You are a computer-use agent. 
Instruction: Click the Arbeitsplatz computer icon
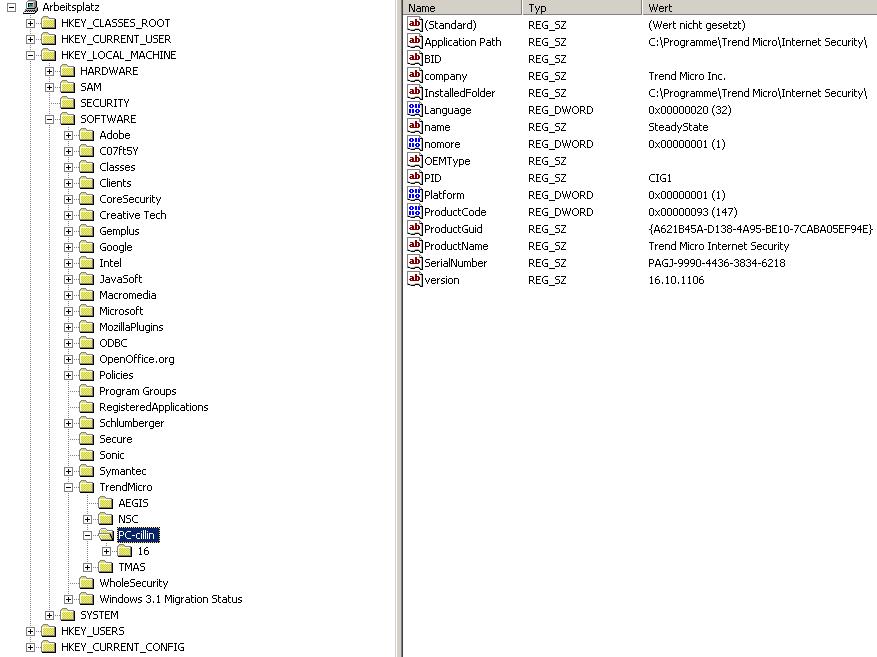[31, 7]
